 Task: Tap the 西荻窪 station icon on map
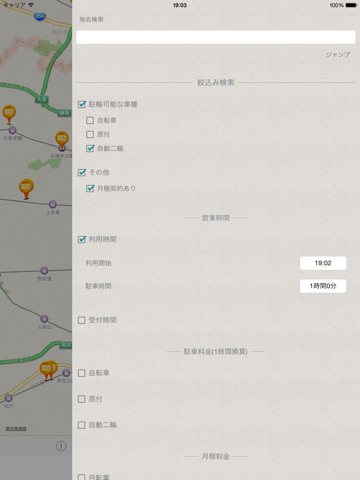44,270
